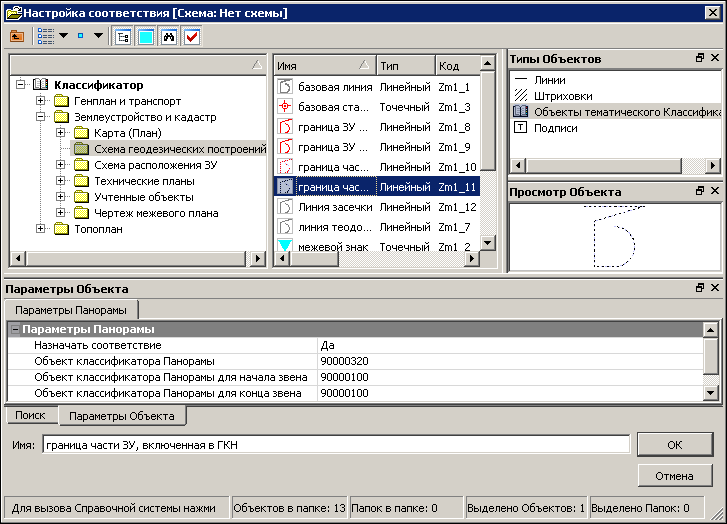Collapse Землеустройство и кадастр folder
Image resolution: width=727 pixels, height=524 pixels.
click(41, 117)
